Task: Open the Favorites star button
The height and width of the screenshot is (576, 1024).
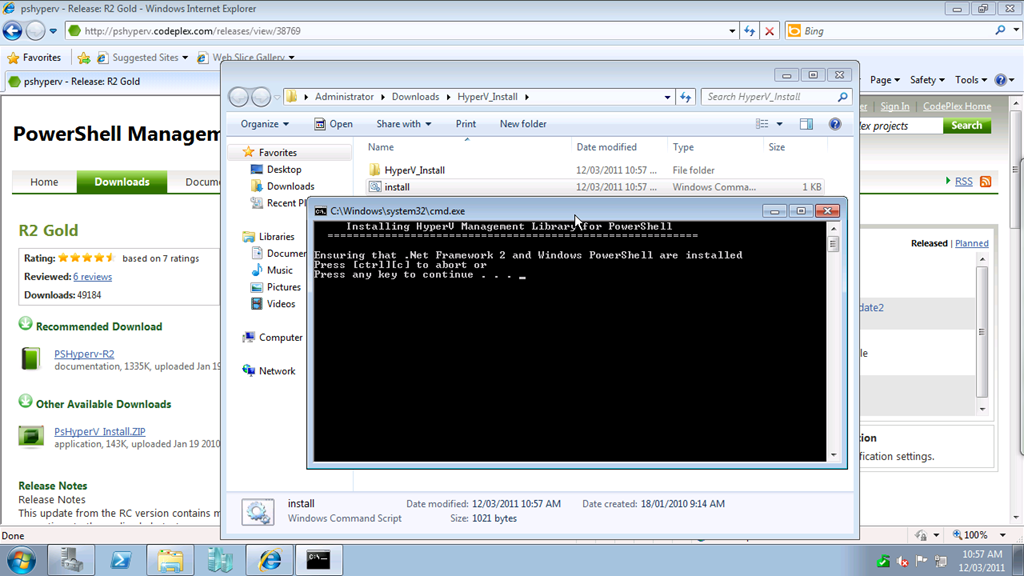Action: [x=34, y=57]
